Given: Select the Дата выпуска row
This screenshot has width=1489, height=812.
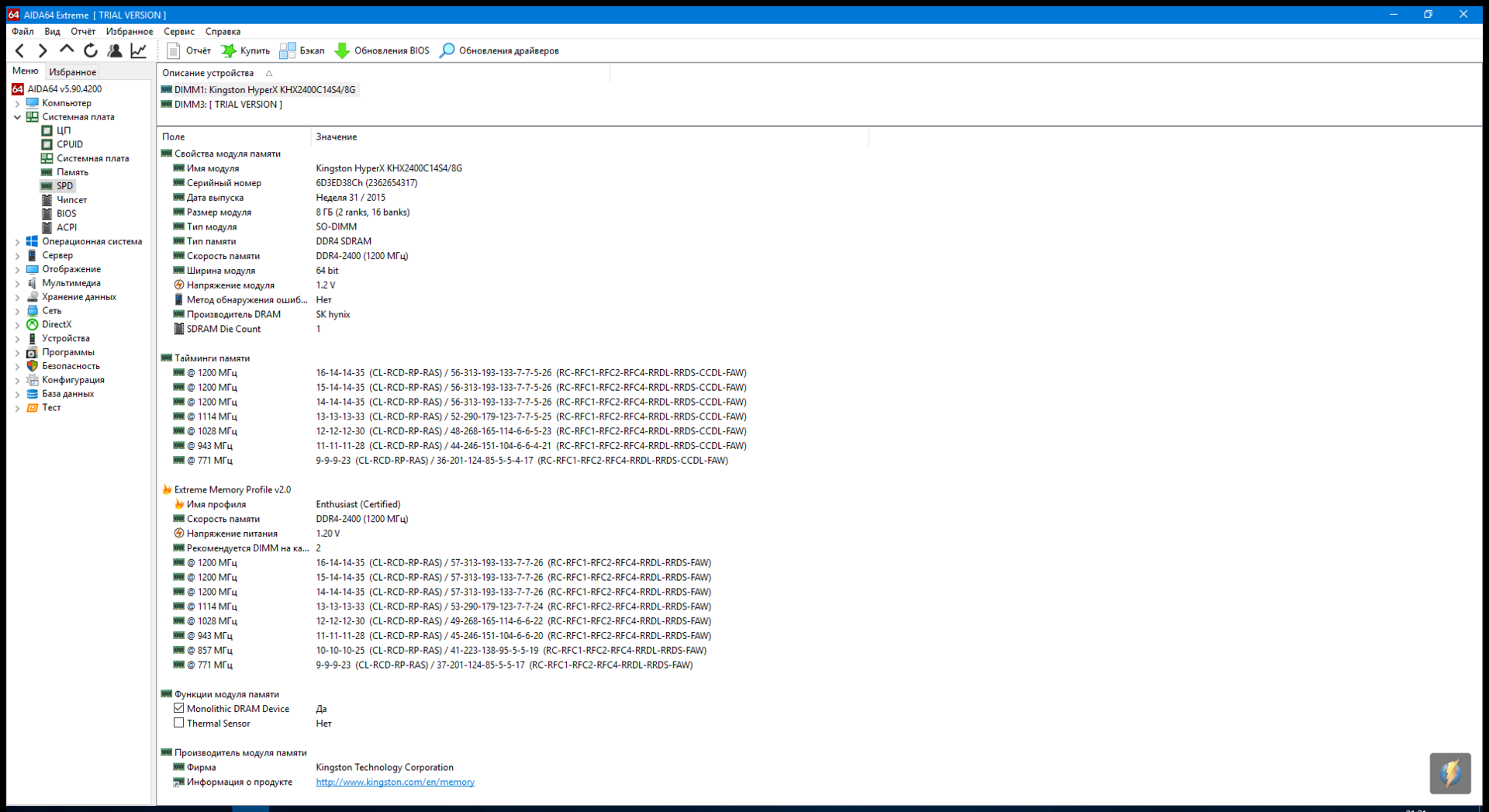Looking at the screenshot, I should tap(279, 198).
